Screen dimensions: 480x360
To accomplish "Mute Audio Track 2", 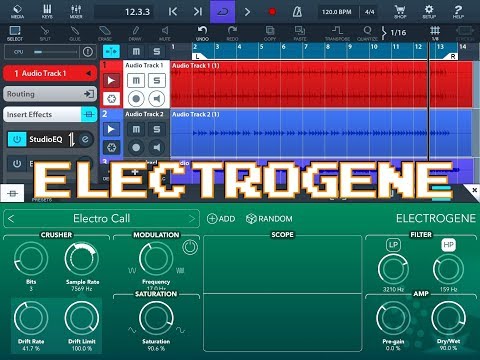I will pyautogui.click(x=136, y=129).
